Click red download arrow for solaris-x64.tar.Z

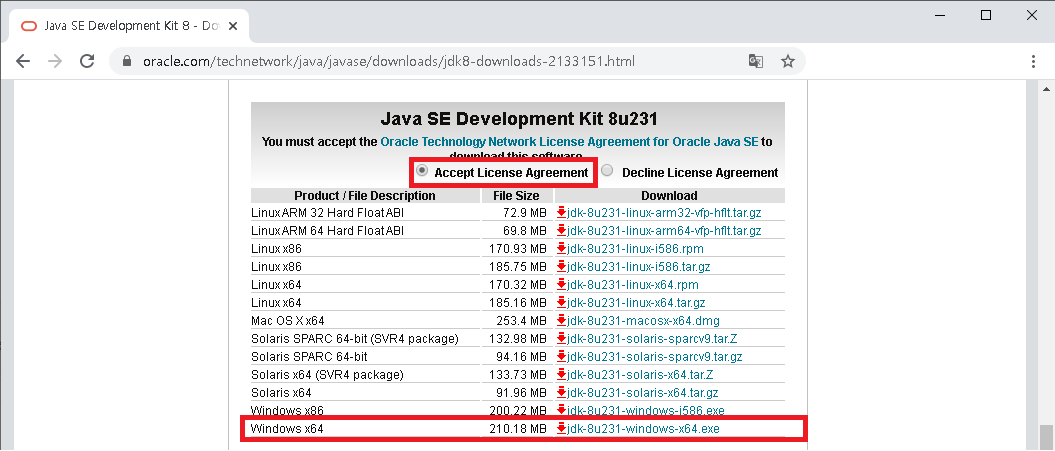coord(562,374)
